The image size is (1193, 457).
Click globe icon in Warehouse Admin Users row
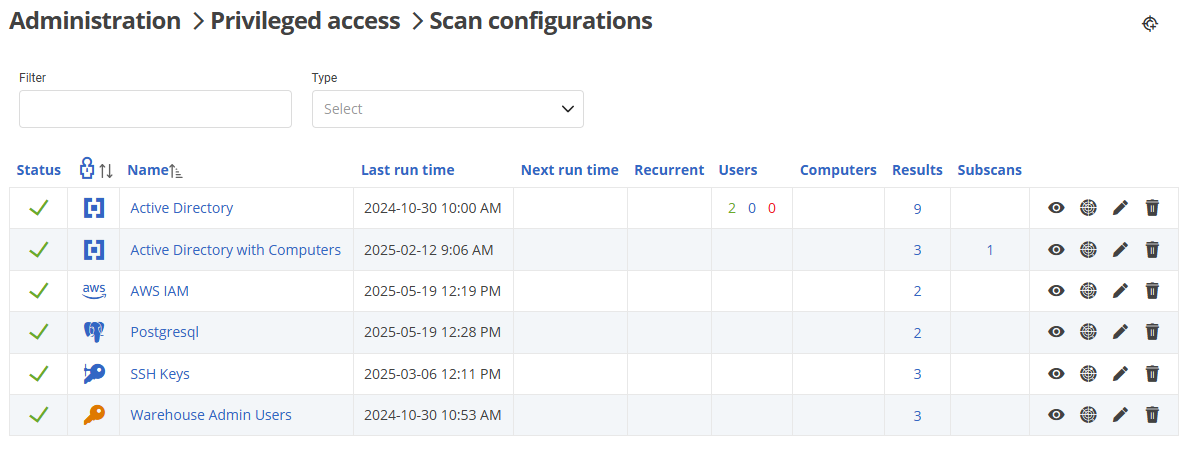point(1088,415)
